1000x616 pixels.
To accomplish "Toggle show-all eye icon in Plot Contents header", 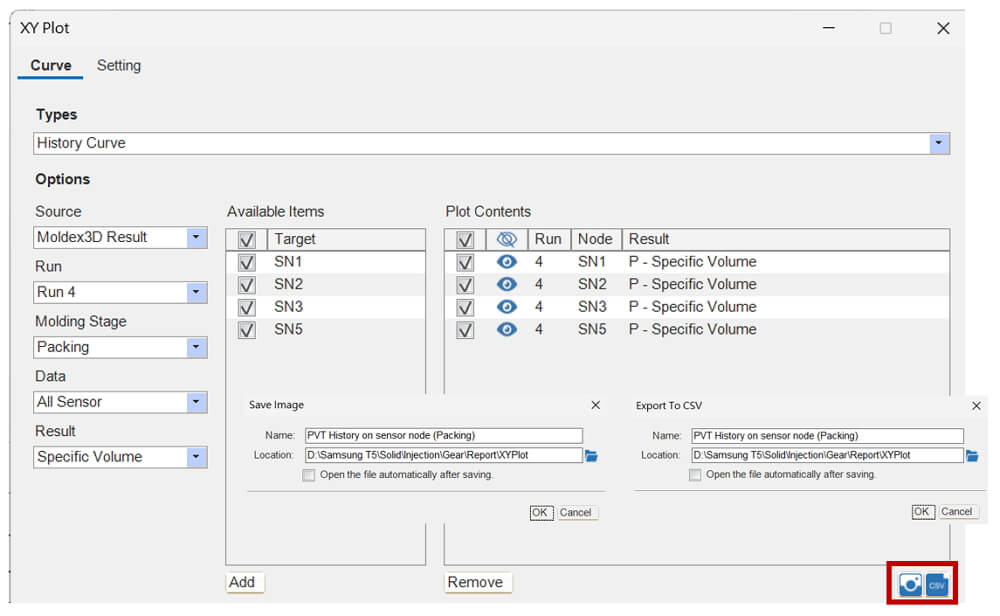I will (x=507, y=239).
